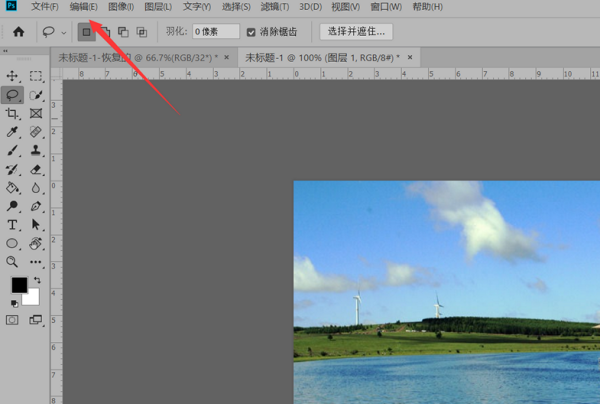The width and height of the screenshot is (600, 404).
Task: Click the black foreground color swatch
Action: [x=19, y=285]
